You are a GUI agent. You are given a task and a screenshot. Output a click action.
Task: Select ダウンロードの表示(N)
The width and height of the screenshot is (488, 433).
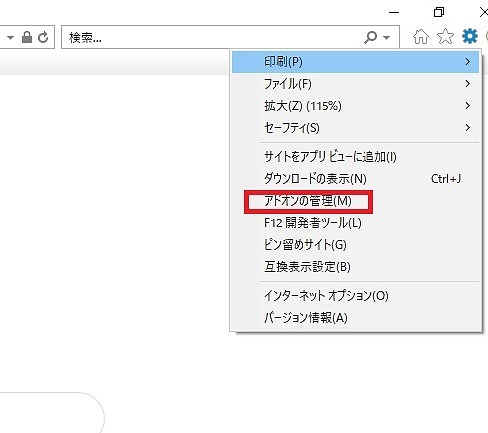tap(355, 179)
